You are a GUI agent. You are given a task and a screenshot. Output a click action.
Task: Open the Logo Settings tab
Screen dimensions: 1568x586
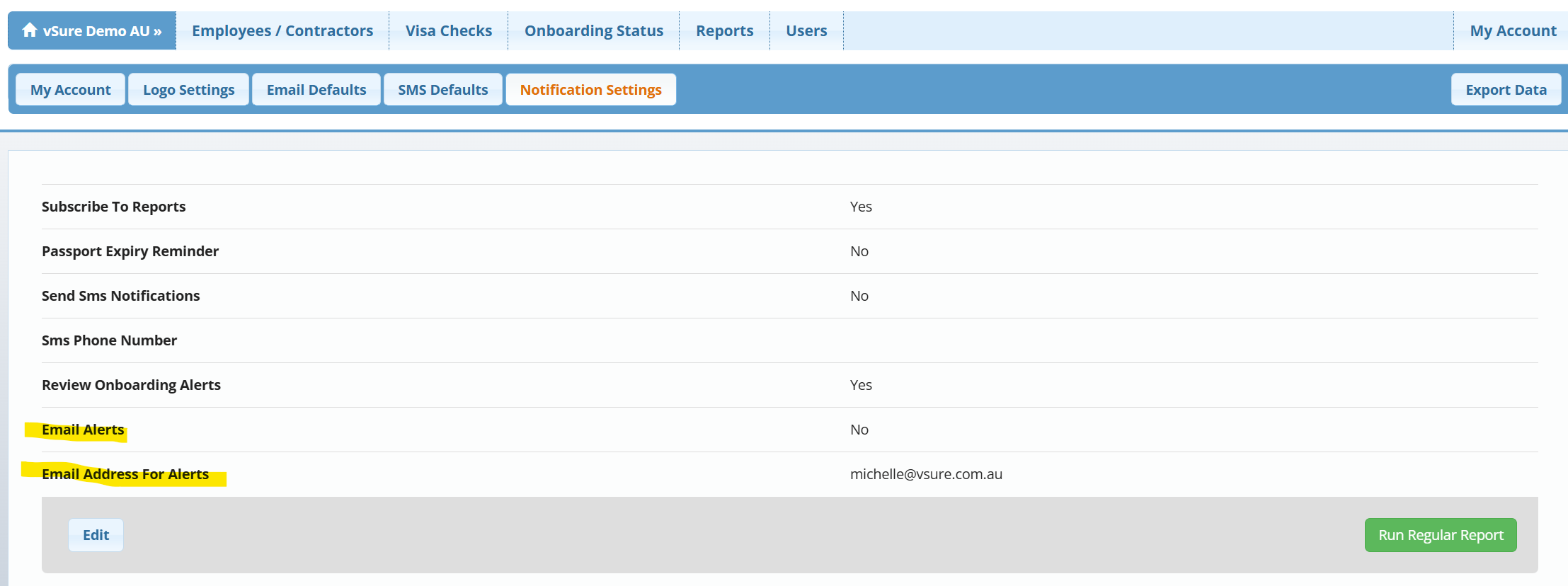pyautogui.click(x=188, y=90)
